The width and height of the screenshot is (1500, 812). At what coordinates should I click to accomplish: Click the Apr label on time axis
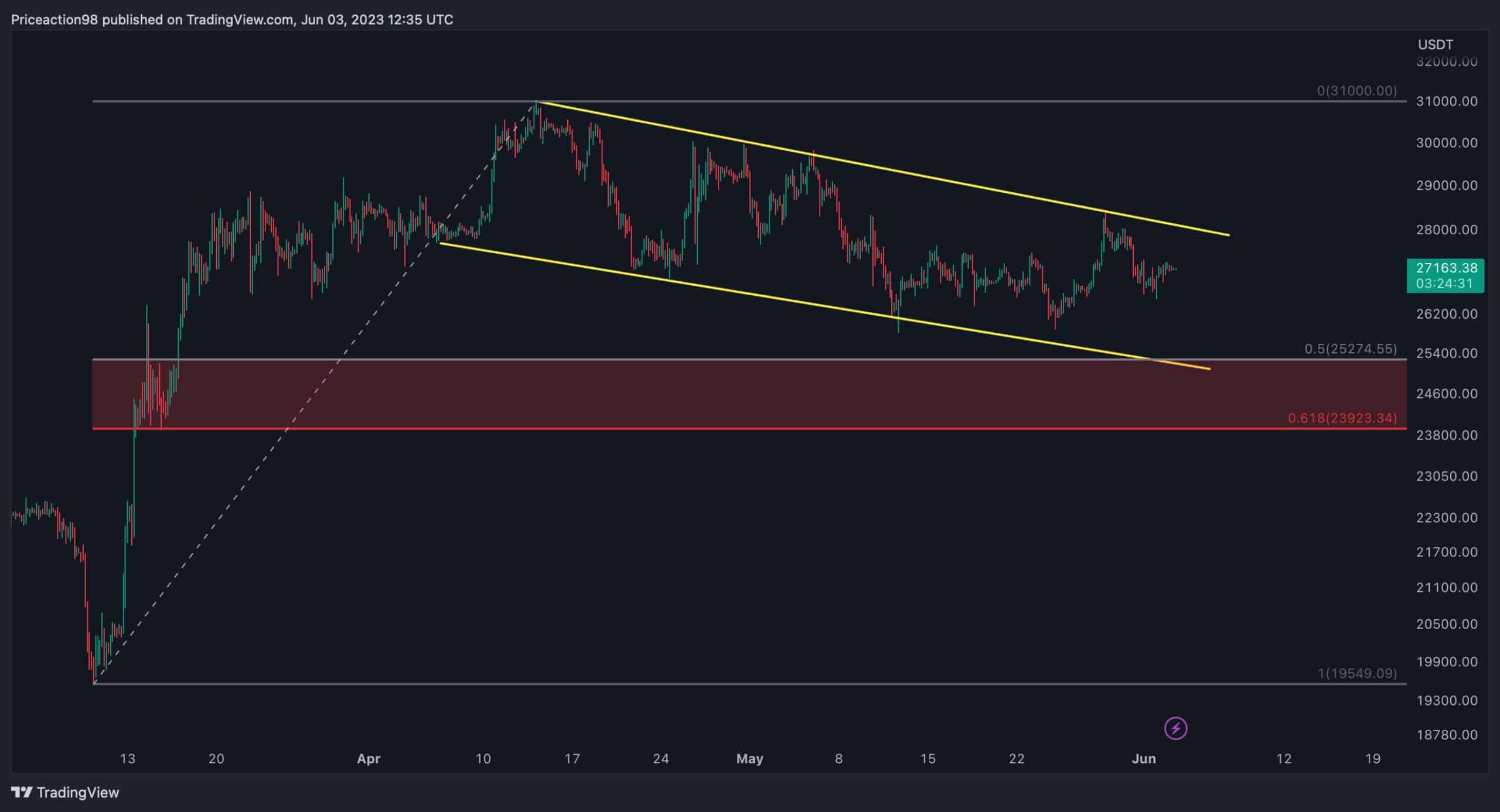pyautogui.click(x=369, y=759)
